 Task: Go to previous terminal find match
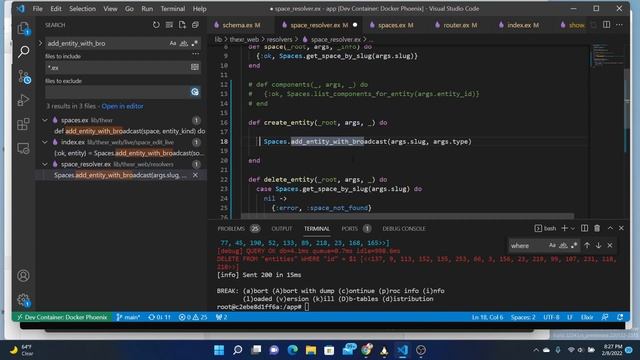[x=587, y=245]
